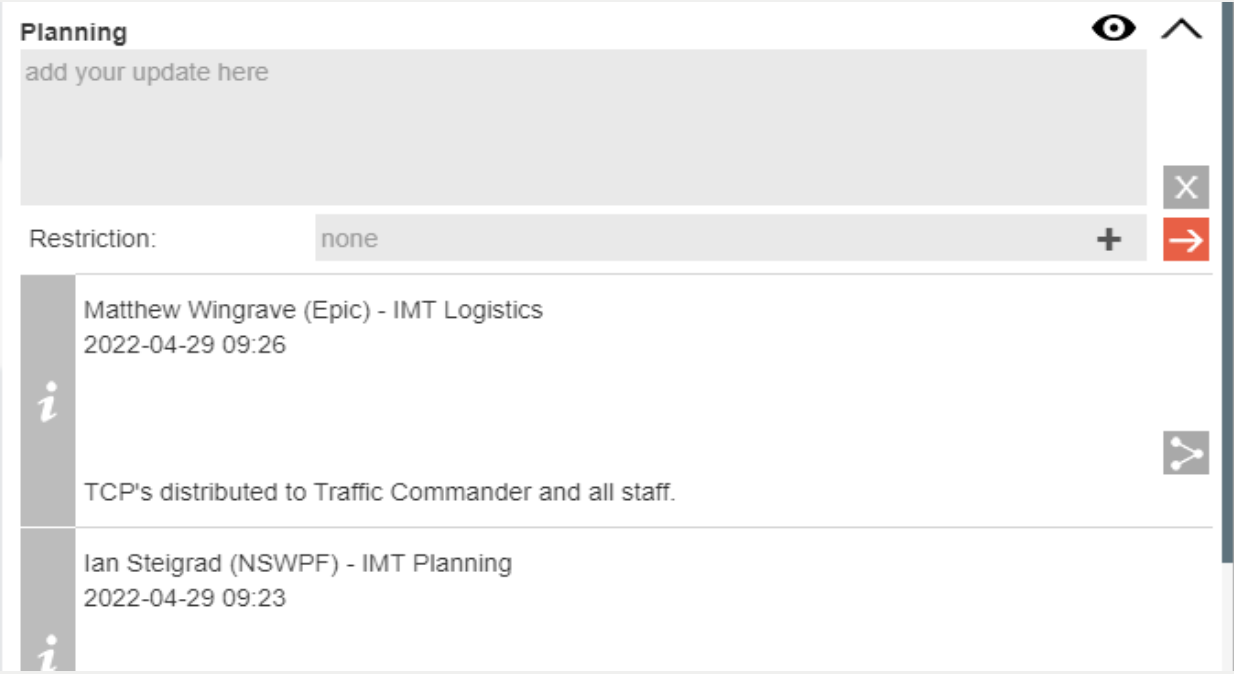Open the Restriction 'none' field
This screenshot has height=674, width=1234.
tap(700, 239)
